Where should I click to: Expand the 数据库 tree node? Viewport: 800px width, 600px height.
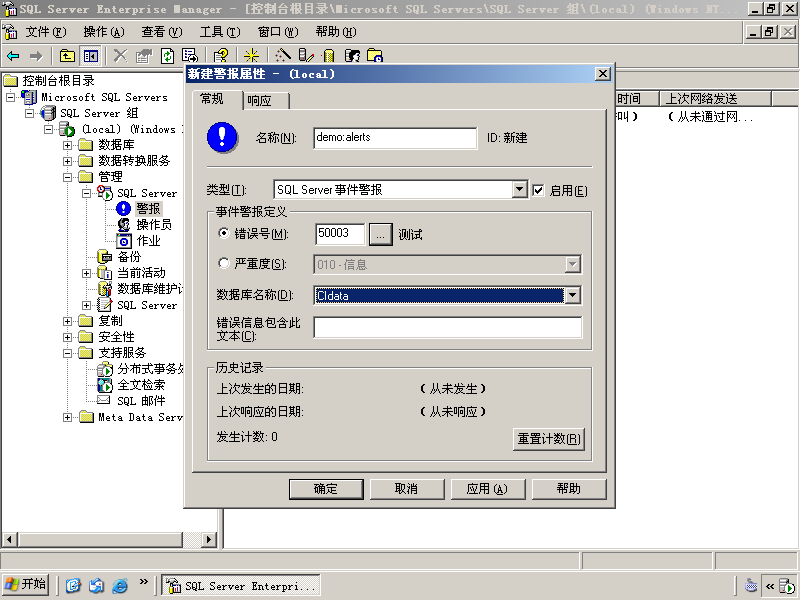(x=67, y=145)
